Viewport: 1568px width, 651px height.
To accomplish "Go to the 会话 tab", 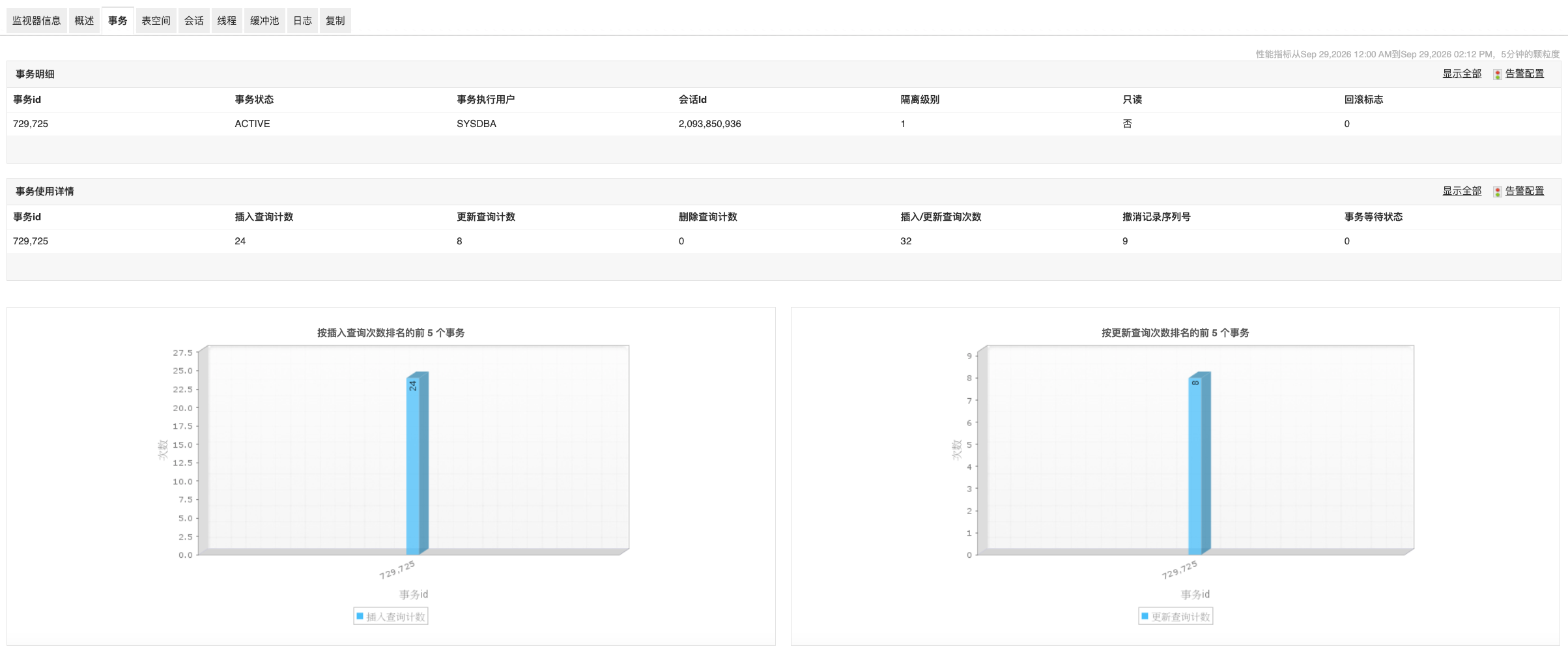I will click(193, 21).
